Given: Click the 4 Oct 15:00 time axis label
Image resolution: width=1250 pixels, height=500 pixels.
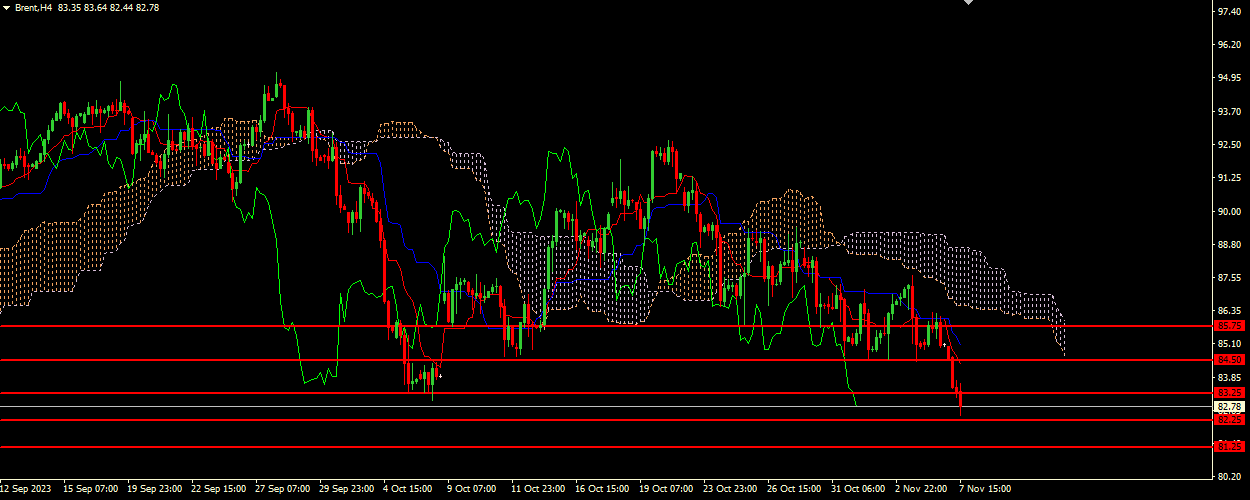Looking at the screenshot, I should click(407, 490).
